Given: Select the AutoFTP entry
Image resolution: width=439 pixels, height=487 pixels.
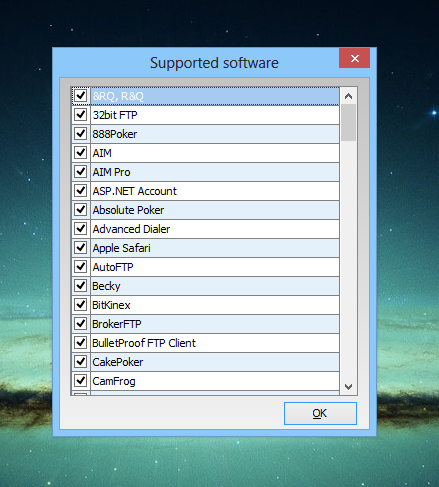Looking at the screenshot, I should click(215, 267).
